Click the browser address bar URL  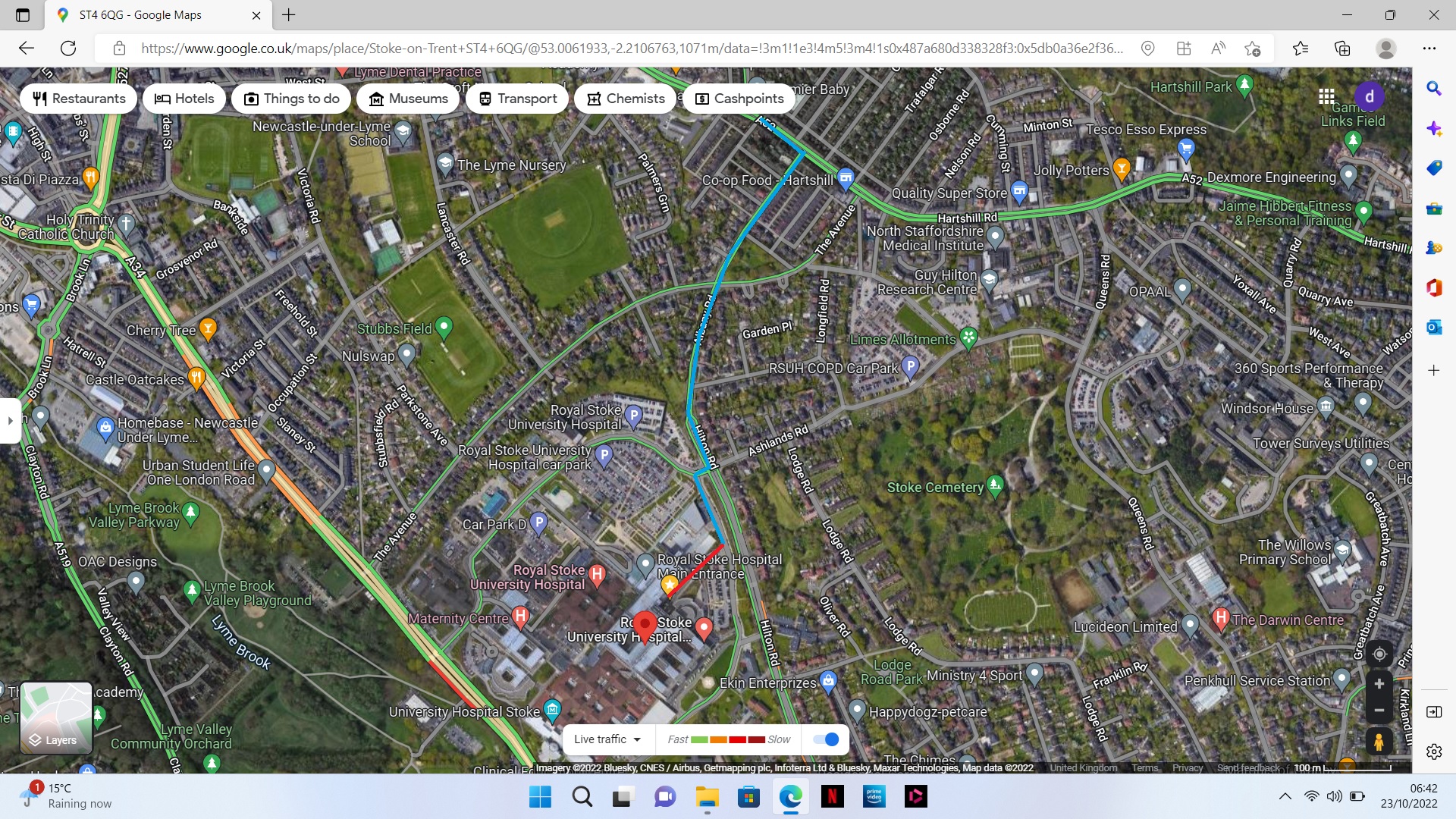click(631, 49)
